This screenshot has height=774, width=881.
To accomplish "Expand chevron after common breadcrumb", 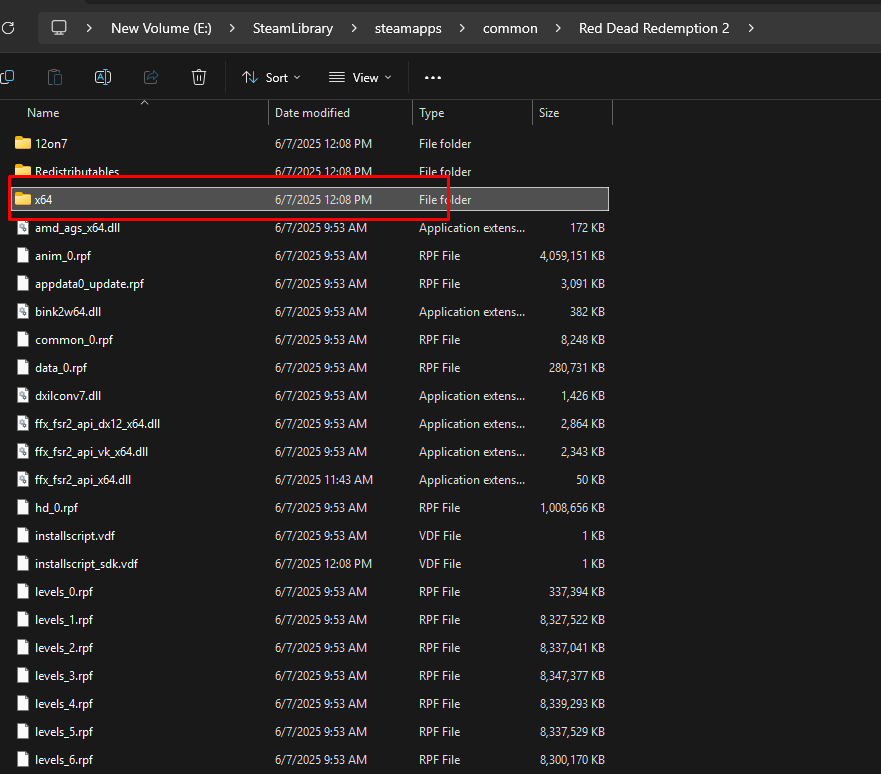I will 558,28.
